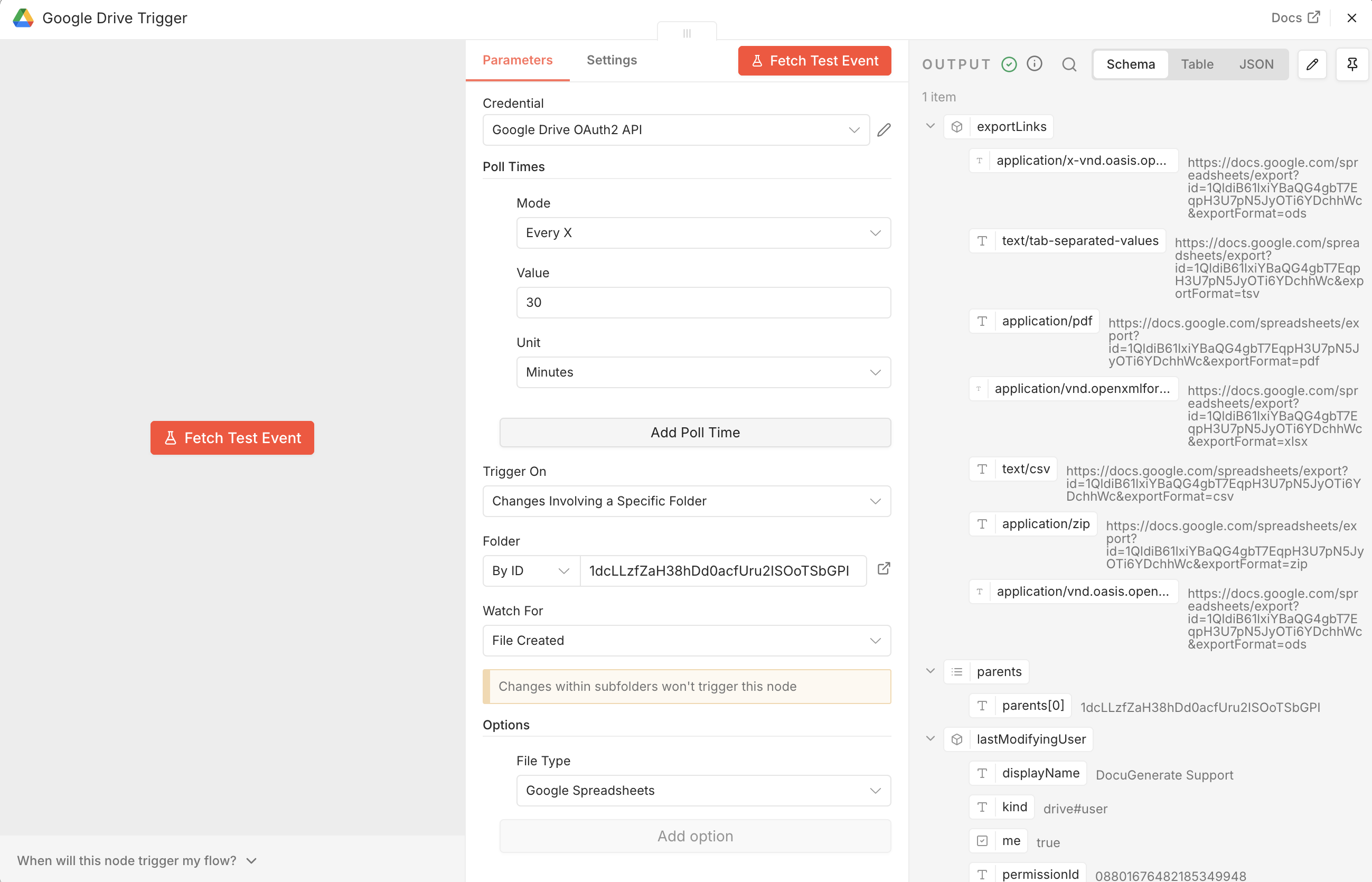Click text type icon for permissionId
Image resolution: width=1372 pixels, height=882 pixels.
click(982, 874)
